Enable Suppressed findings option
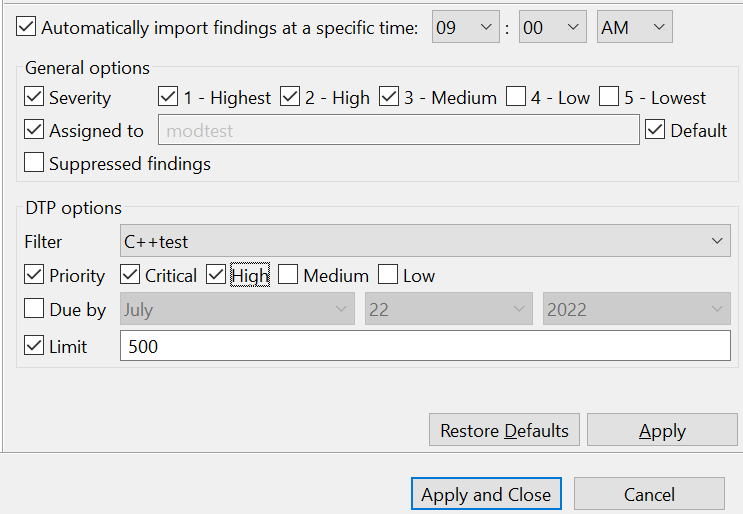Screen dimensions: 743x514 (x=34, y=162)
